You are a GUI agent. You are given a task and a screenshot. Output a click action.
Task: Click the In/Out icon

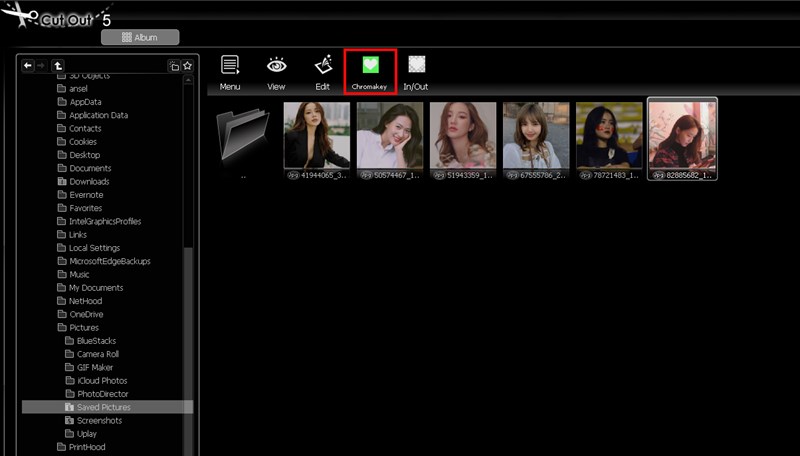[x=416, y=71]
